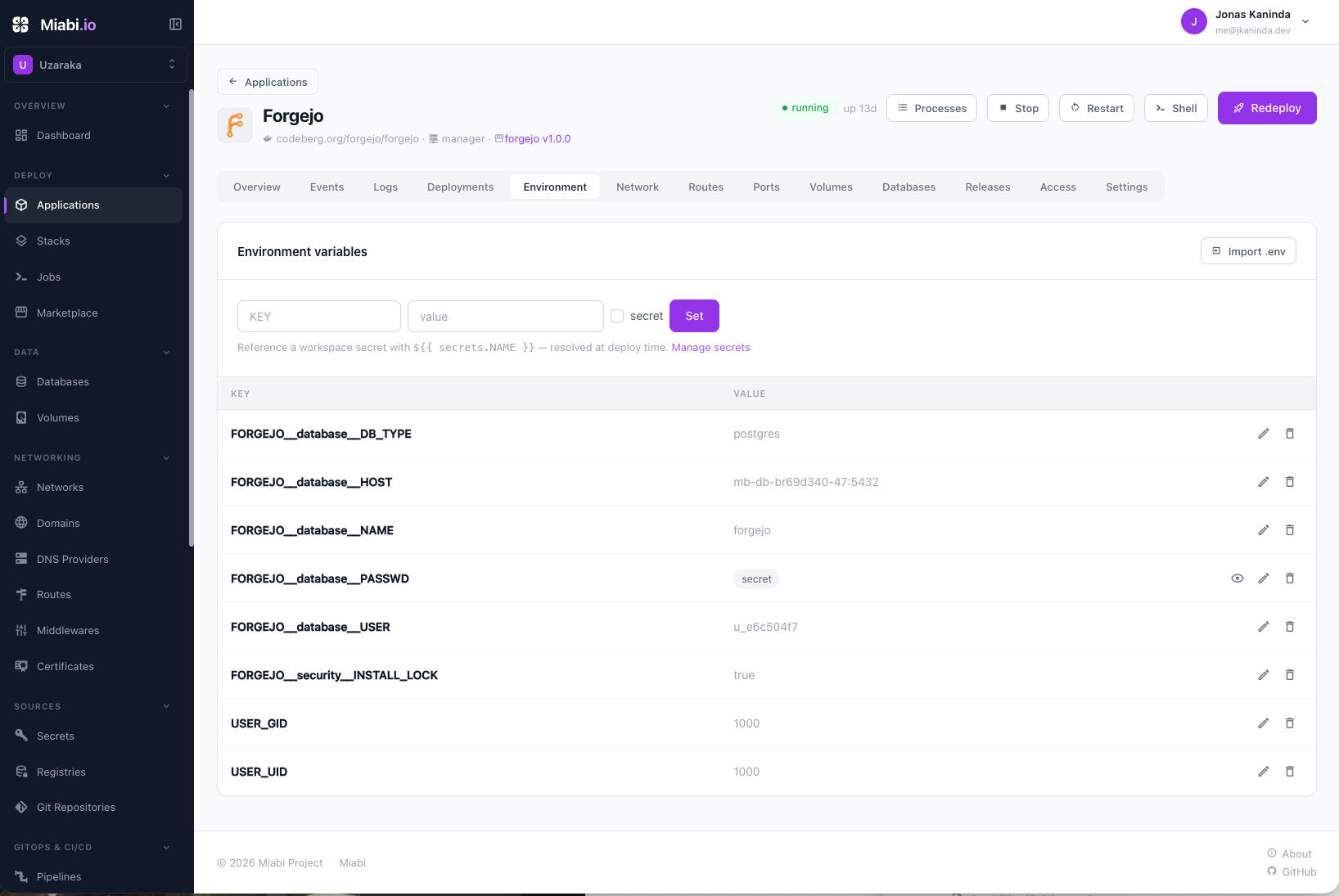Screen dimensions: 1339x896
Task: Open Networks in sidebar
Action: coord(93,487)
